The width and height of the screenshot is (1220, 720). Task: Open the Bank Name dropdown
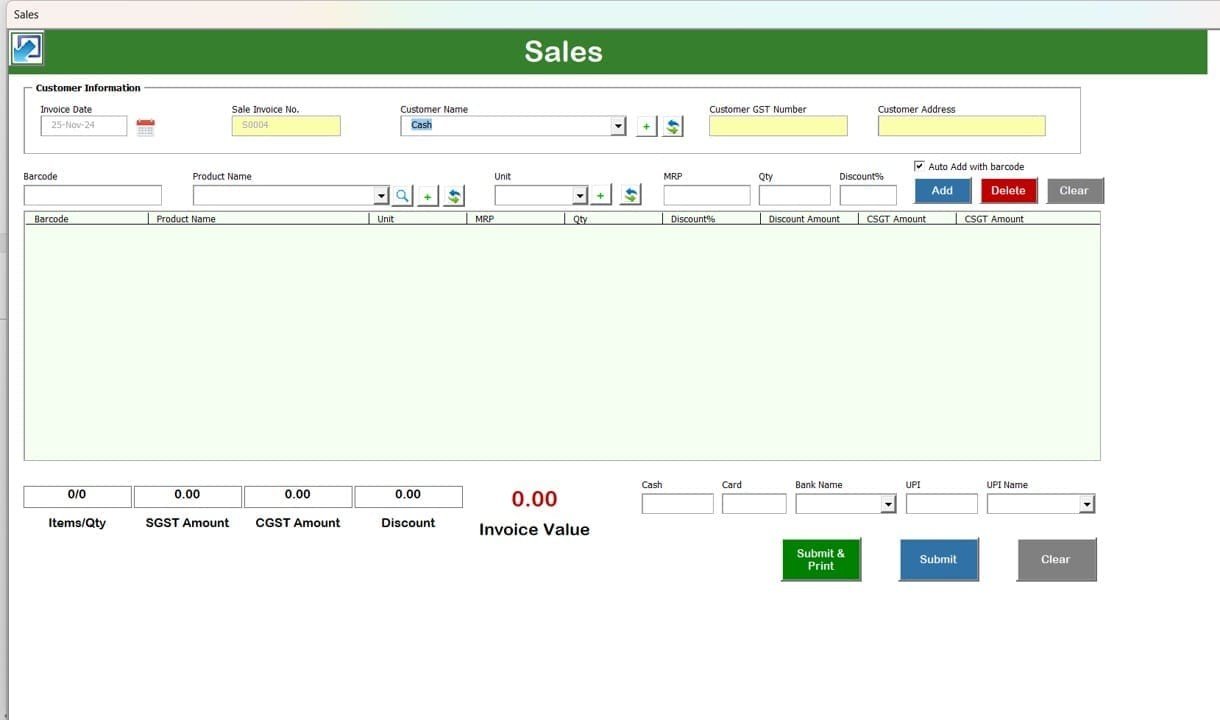(888, 504)
